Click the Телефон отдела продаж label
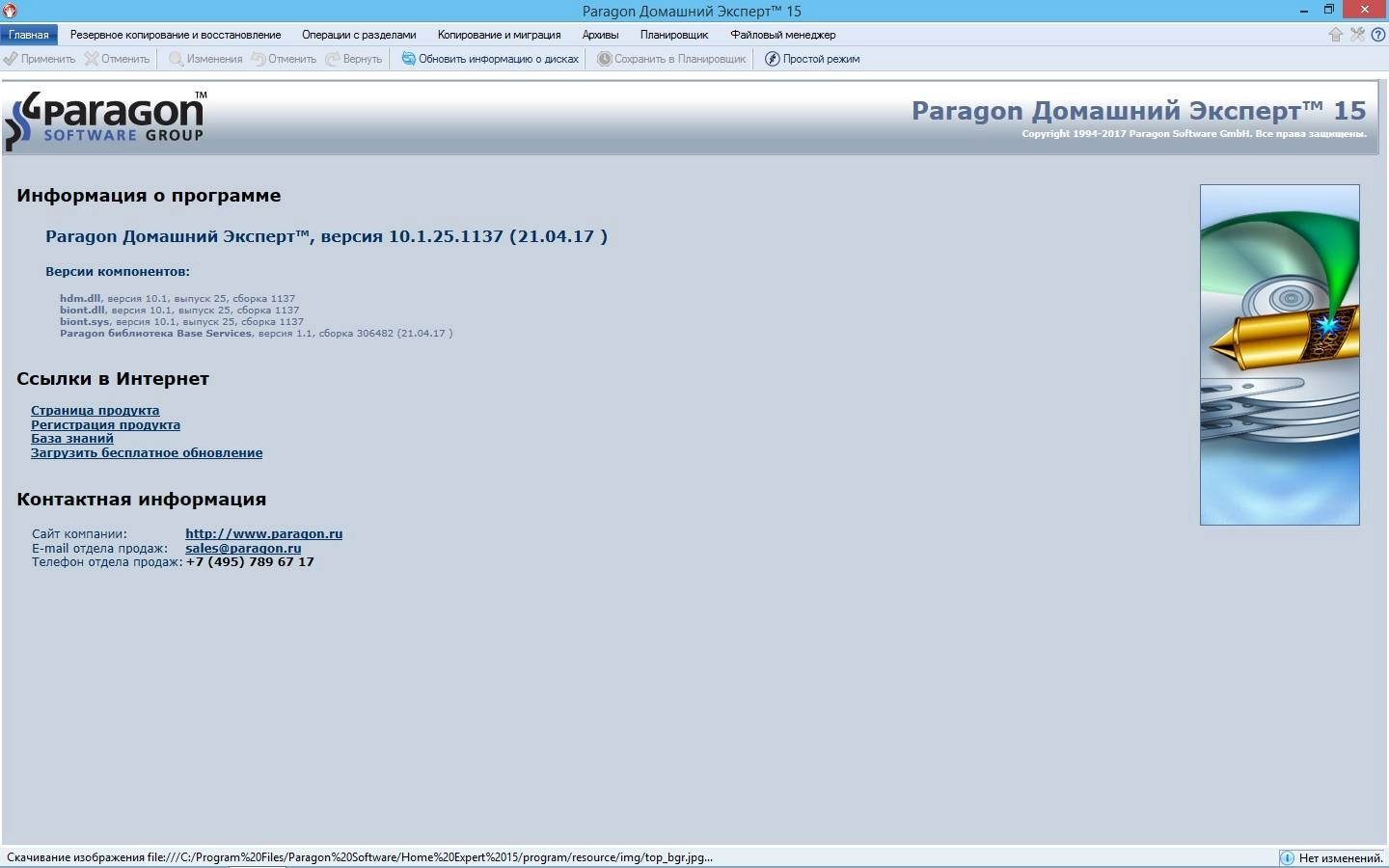1389x868 pixels. click(x=107, y=562)
